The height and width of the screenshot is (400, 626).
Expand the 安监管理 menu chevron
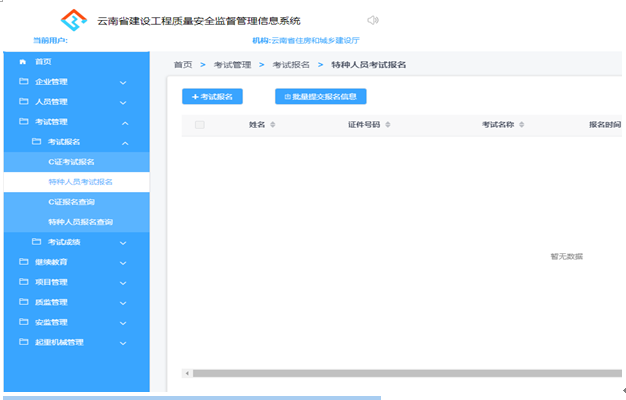click(124, 322)
